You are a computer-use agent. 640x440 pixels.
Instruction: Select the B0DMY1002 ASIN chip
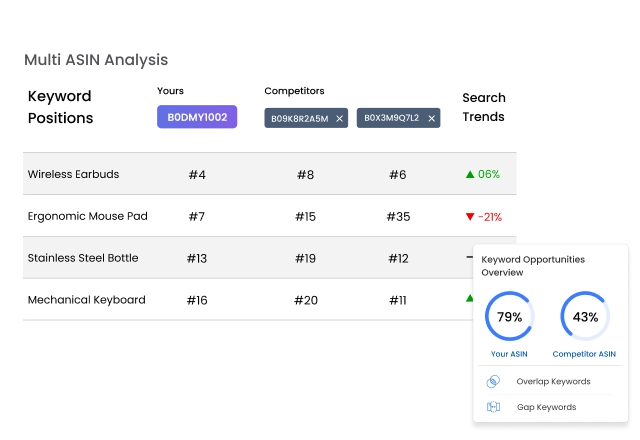click(x=197, y=117)
